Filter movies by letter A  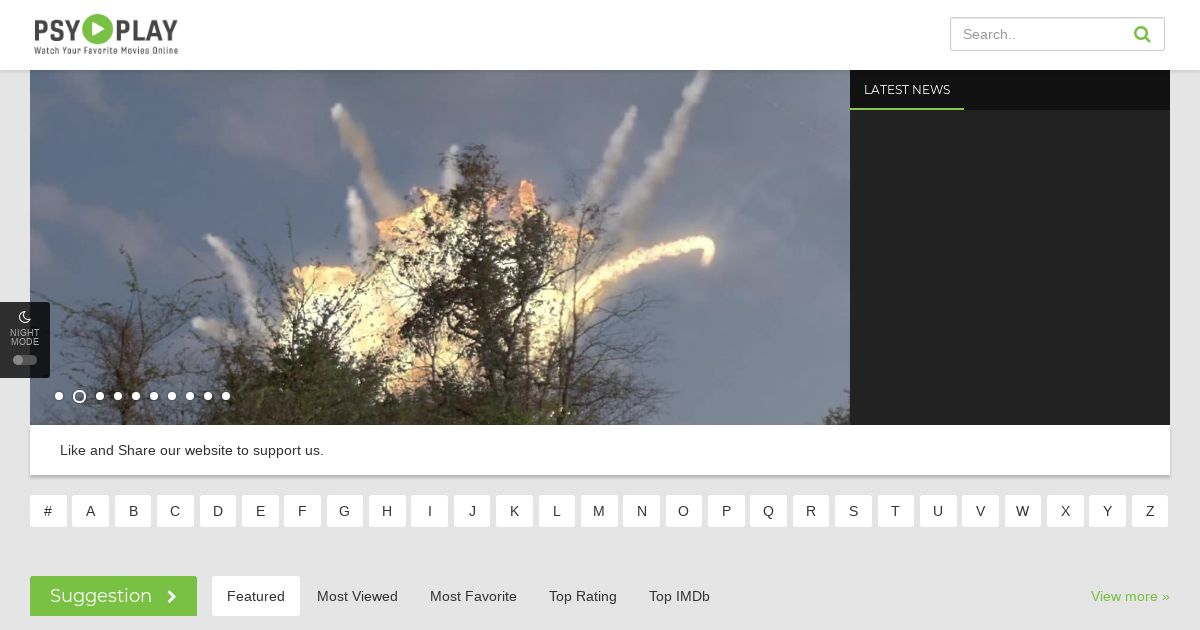coord(90,511)
